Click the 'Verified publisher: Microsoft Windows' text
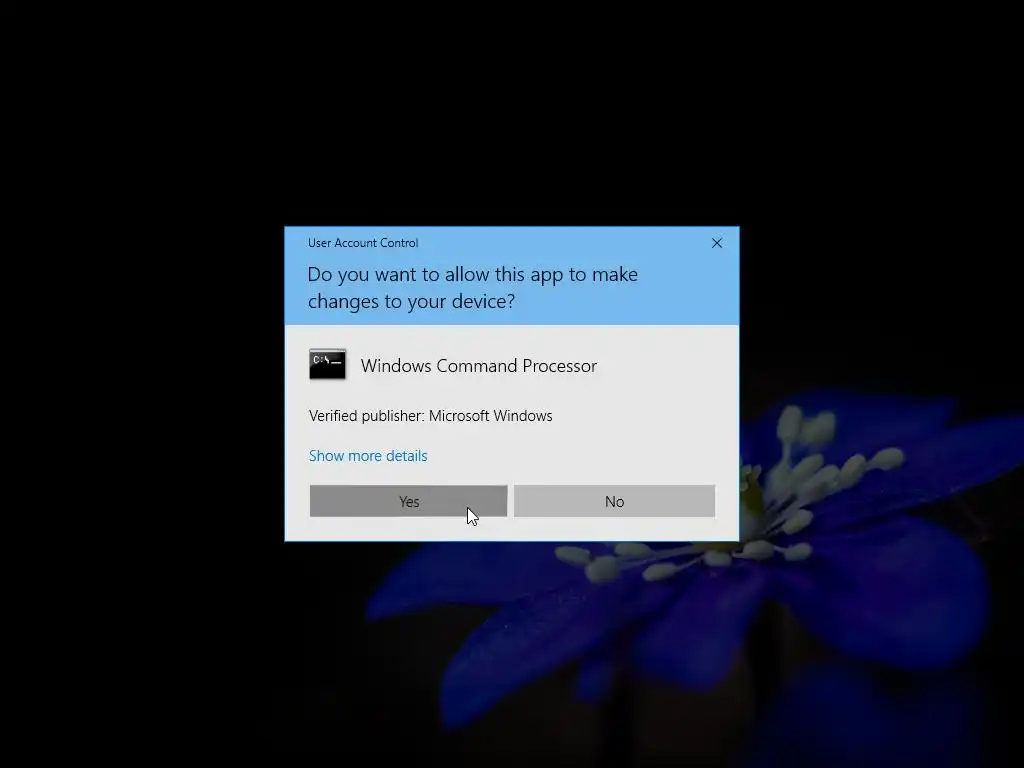This screenshot has height=768, width=1024. point(430,416)
